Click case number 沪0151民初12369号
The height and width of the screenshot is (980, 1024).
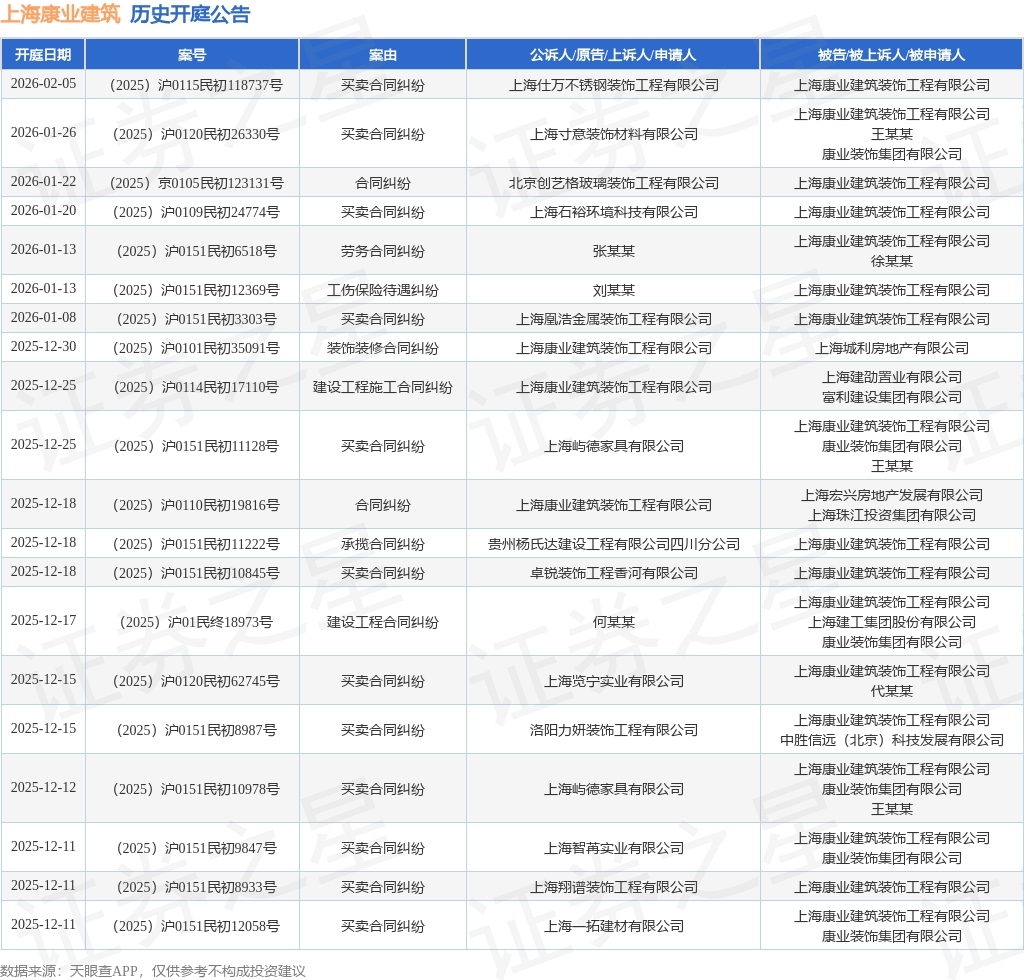[196, 290]
